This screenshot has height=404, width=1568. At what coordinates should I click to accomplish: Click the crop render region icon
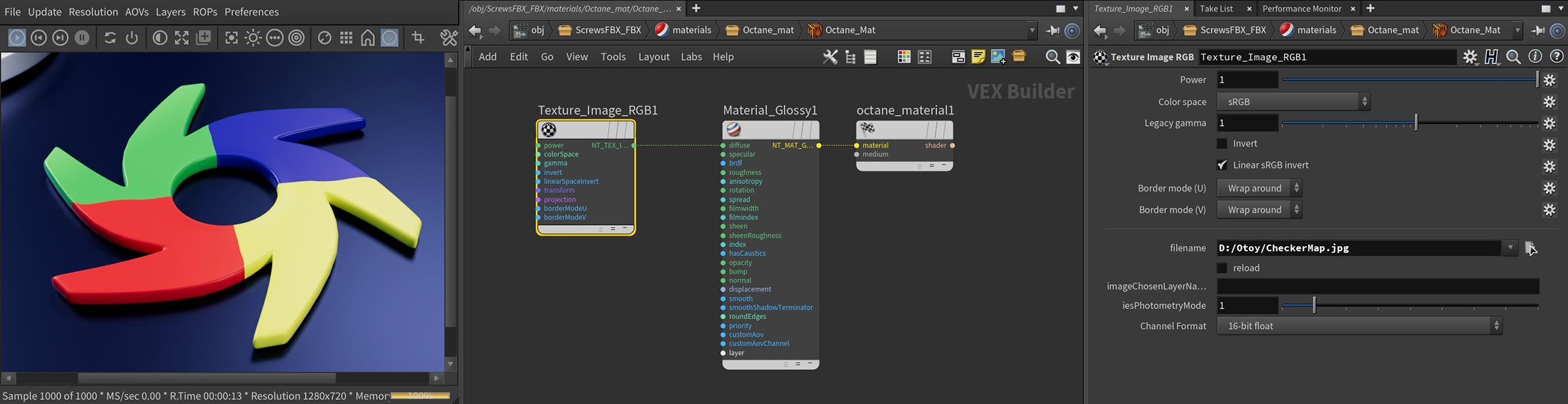click(x=418, y=38)
